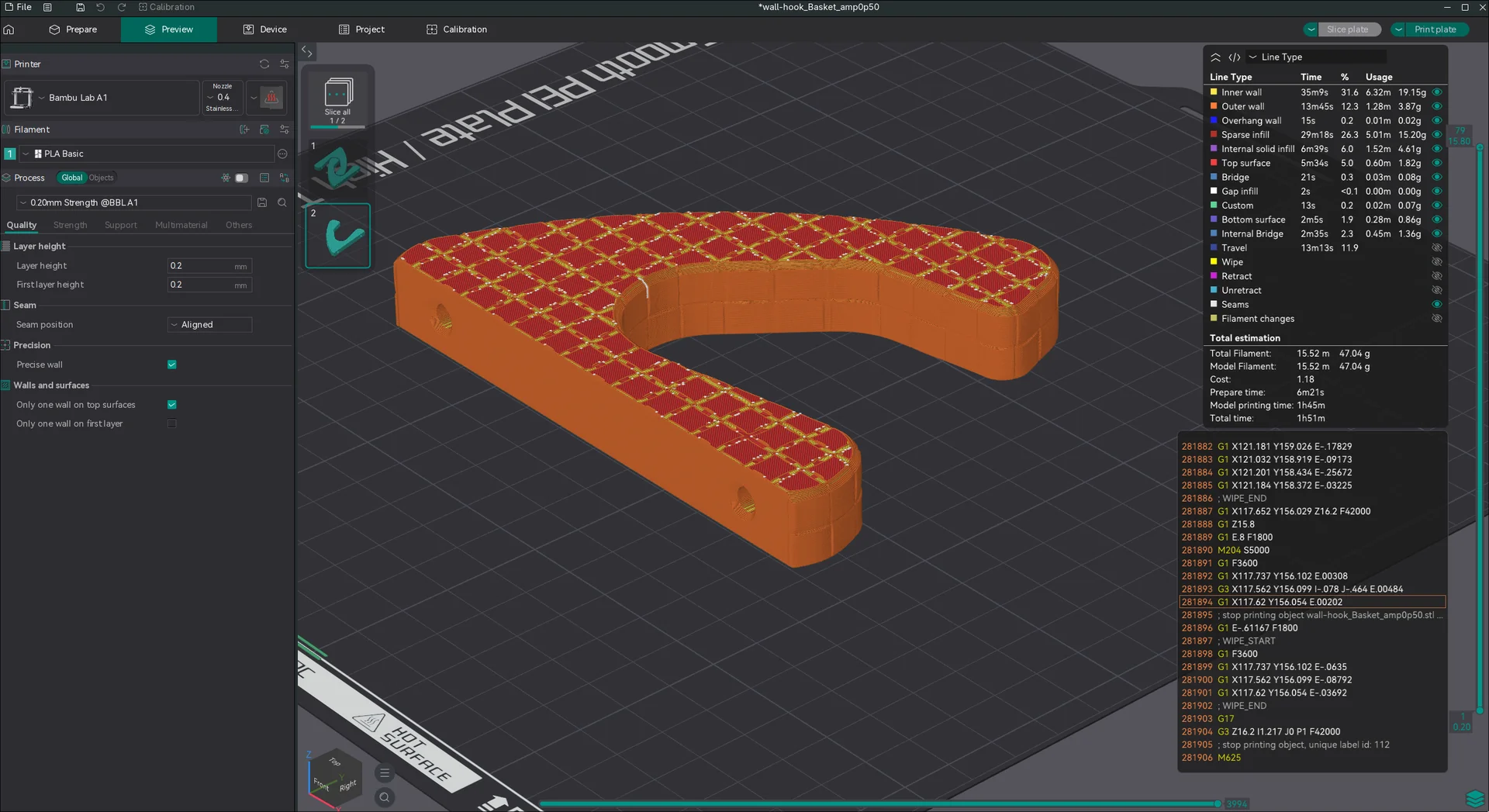
Task: Enable Only one wall on first layer
Action: (172, 424)
